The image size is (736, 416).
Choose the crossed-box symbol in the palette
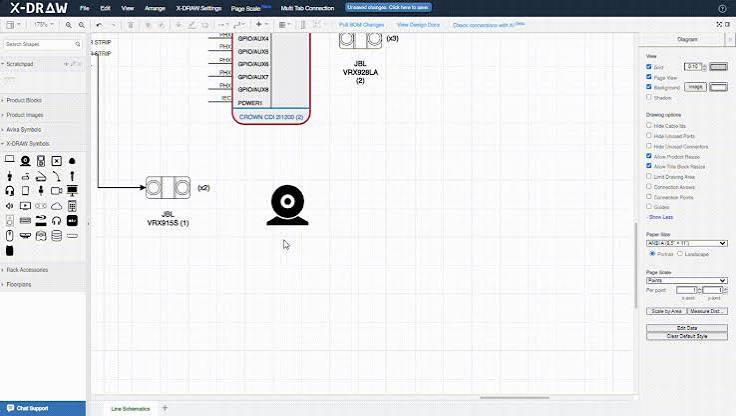[56, 161]
